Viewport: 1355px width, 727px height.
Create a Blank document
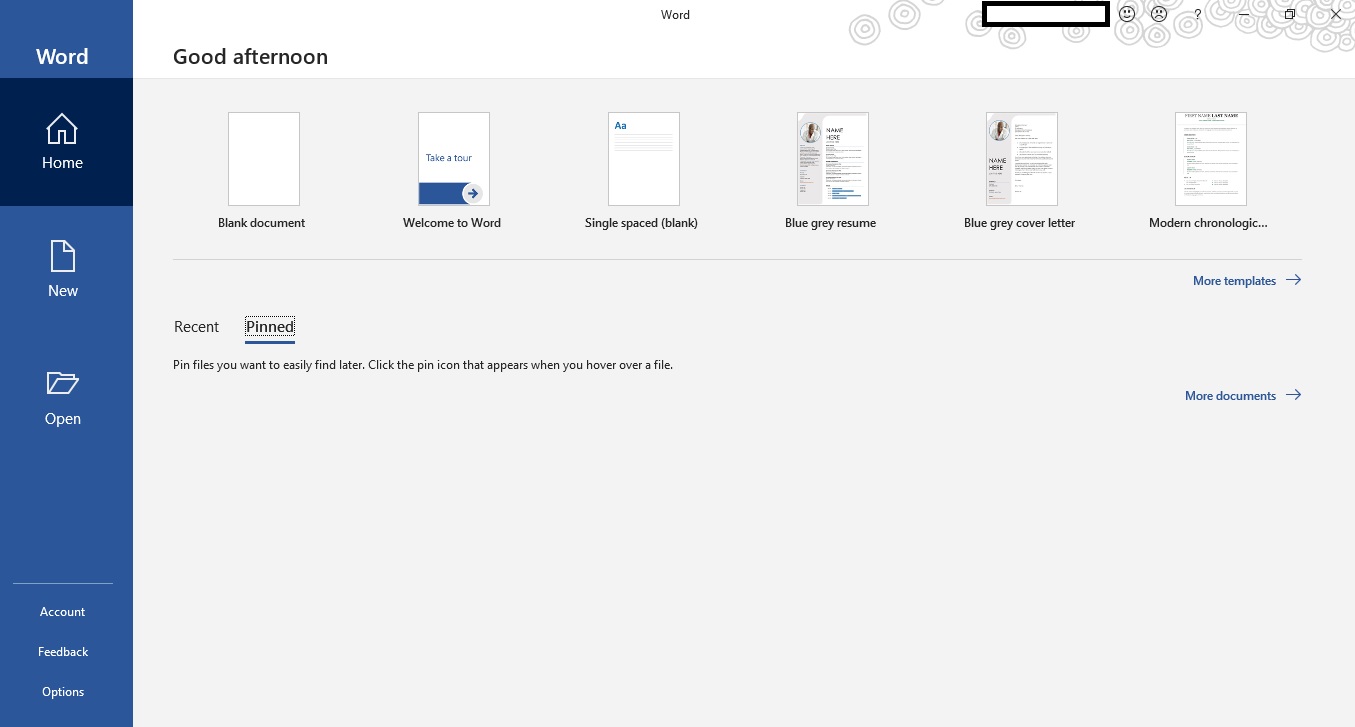263,171
